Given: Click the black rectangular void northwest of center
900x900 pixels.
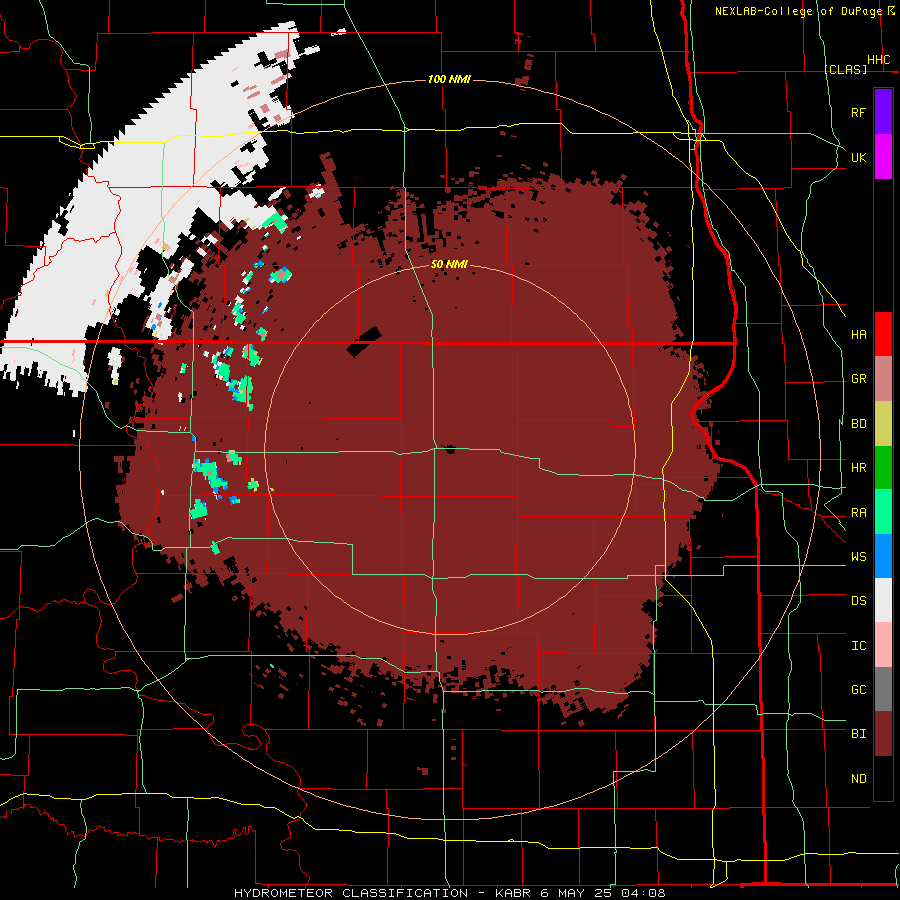Looking at the screenshot, I should [x=364, y=342].
